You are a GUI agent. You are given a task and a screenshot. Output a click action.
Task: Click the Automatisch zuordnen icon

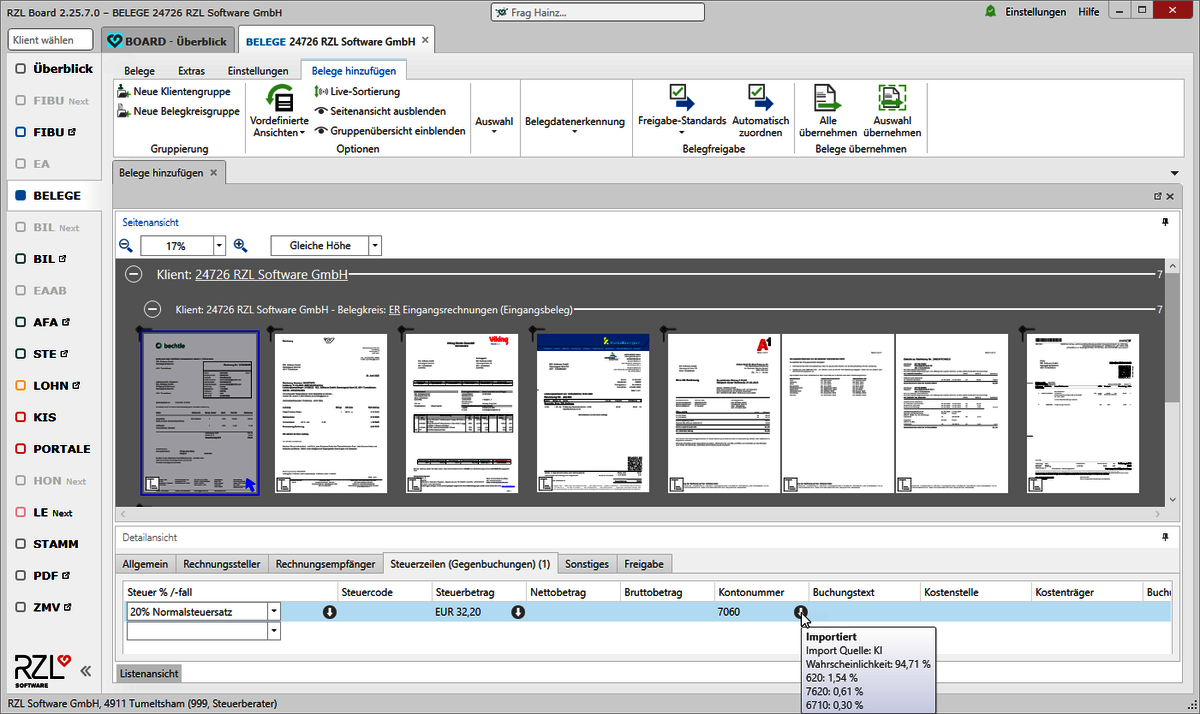coord(760,97)
